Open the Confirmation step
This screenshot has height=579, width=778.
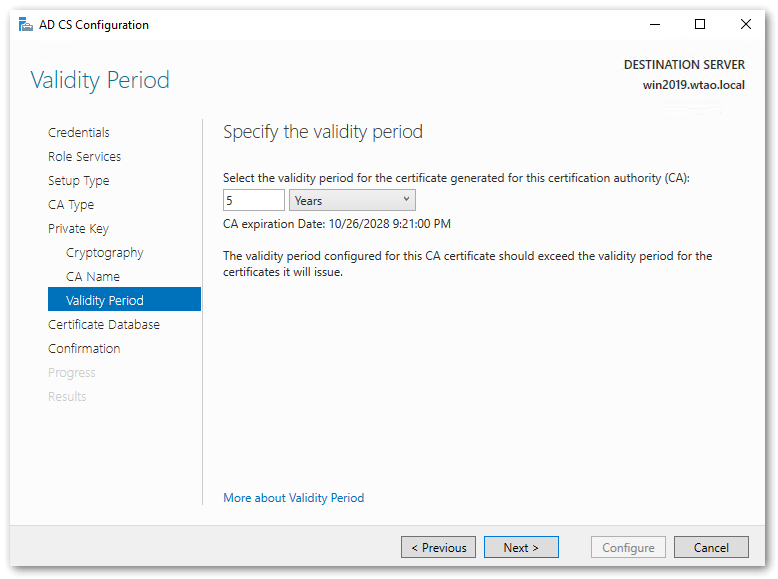pyautogui.click(x=84, y=348)
